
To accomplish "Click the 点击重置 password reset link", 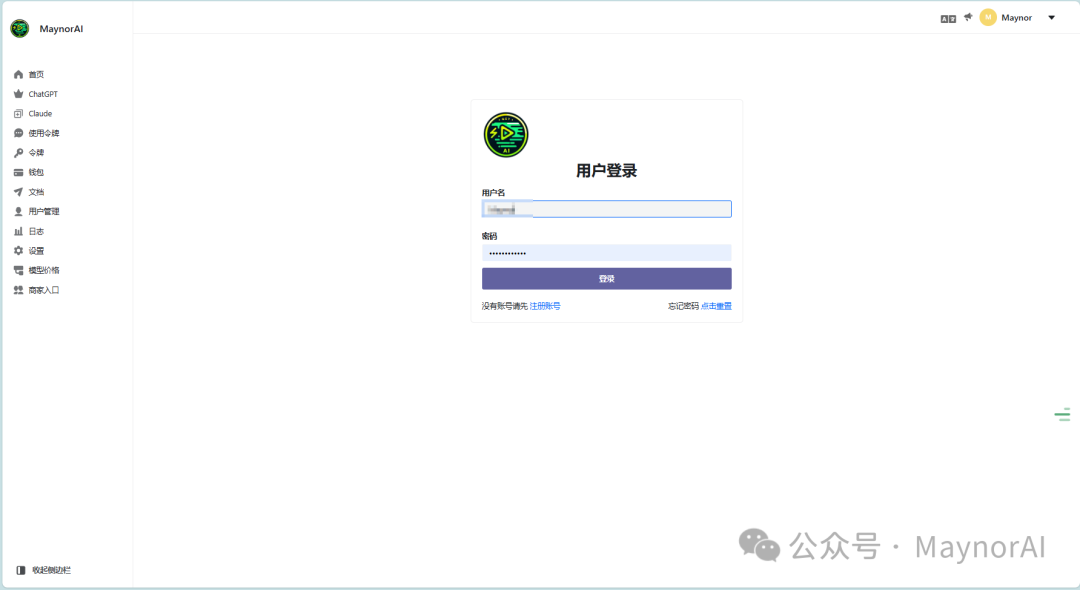I will click(x=716, y=306).
